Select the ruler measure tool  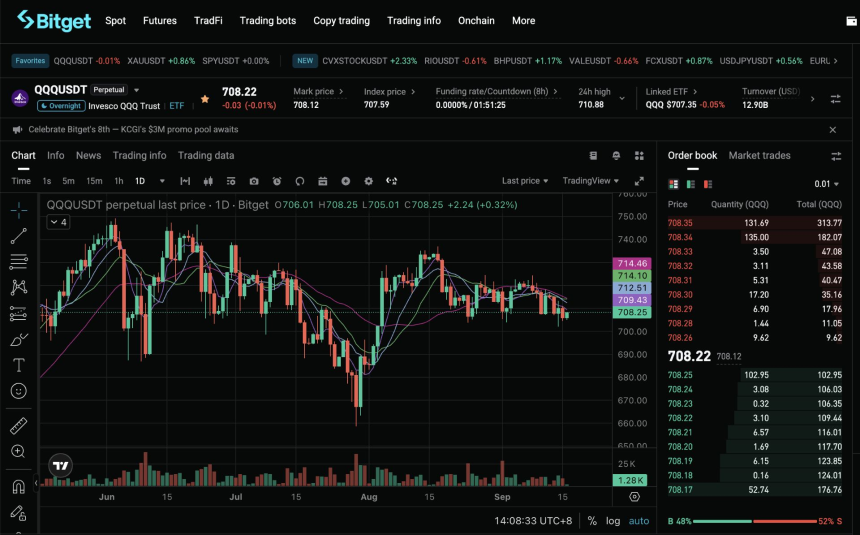pos(19,426)
